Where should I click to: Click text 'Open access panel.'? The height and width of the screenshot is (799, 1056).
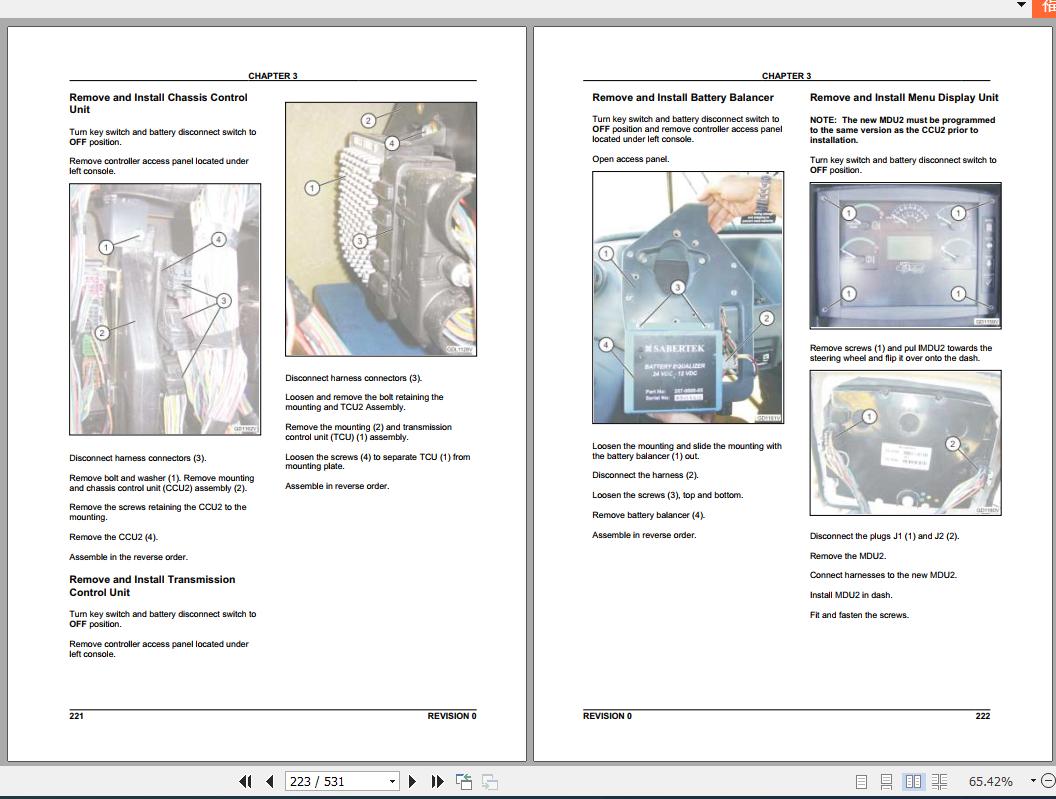click(630, 159)
